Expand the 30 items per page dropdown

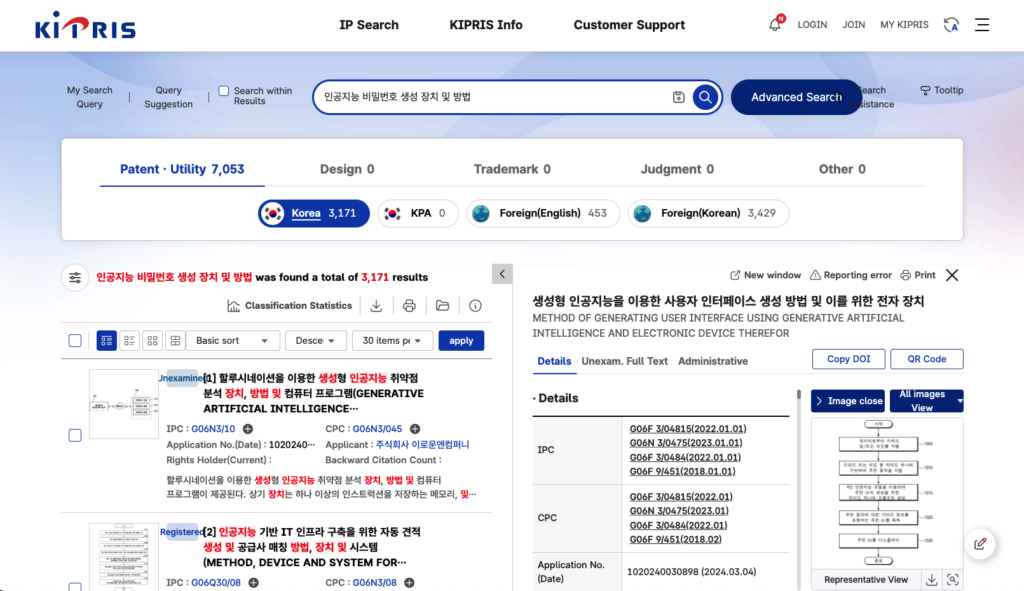tap(392, 341)
